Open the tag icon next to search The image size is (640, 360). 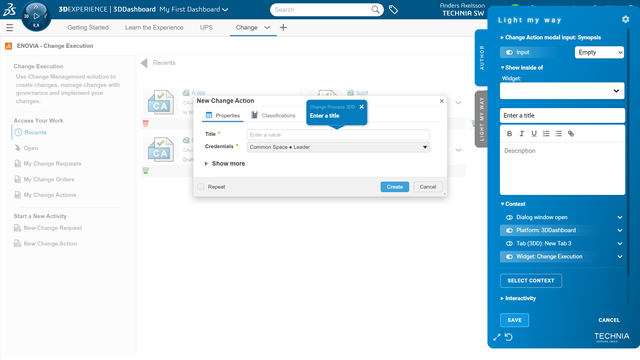point(393,9)
